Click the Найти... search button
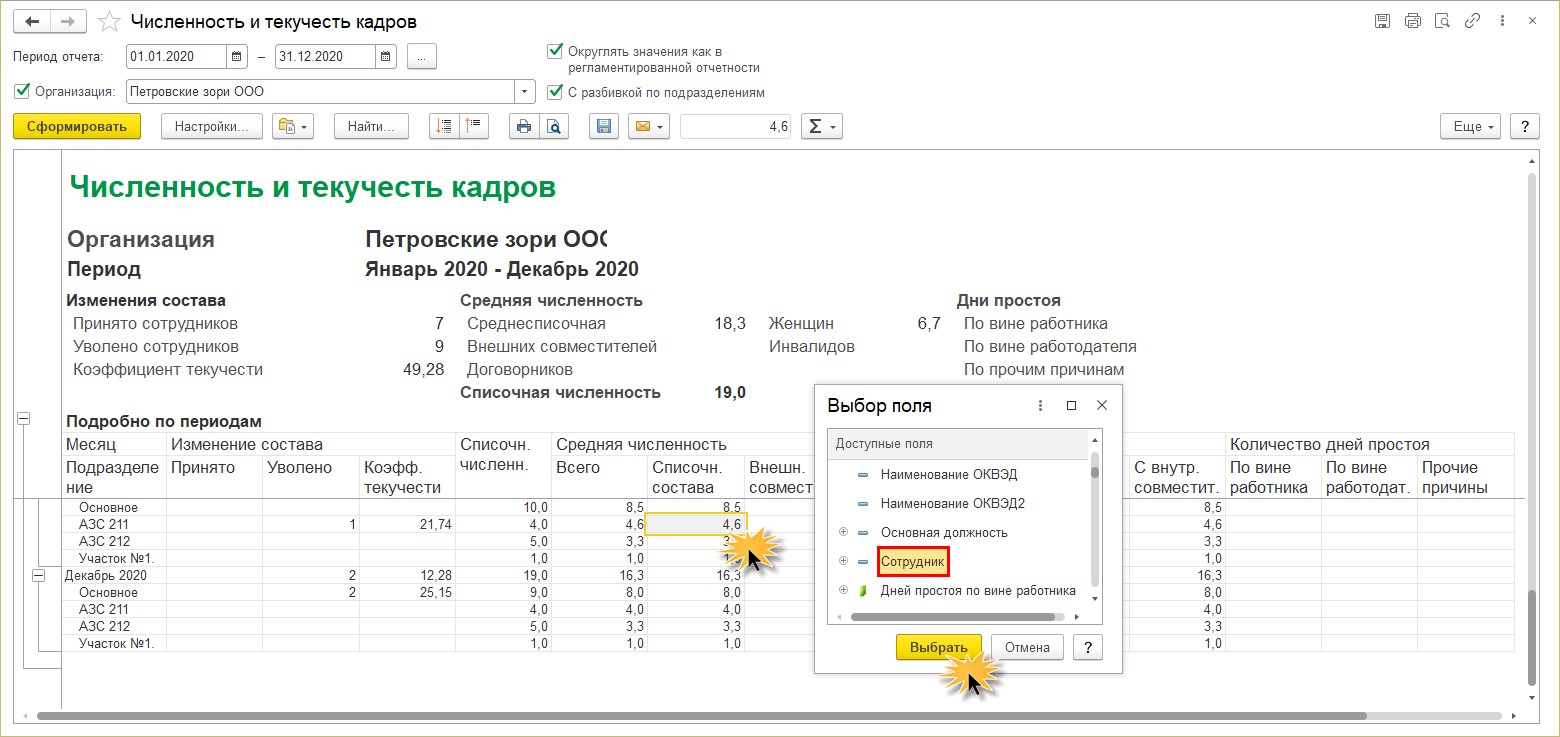The image size is (1560, 737). [371, 127]
